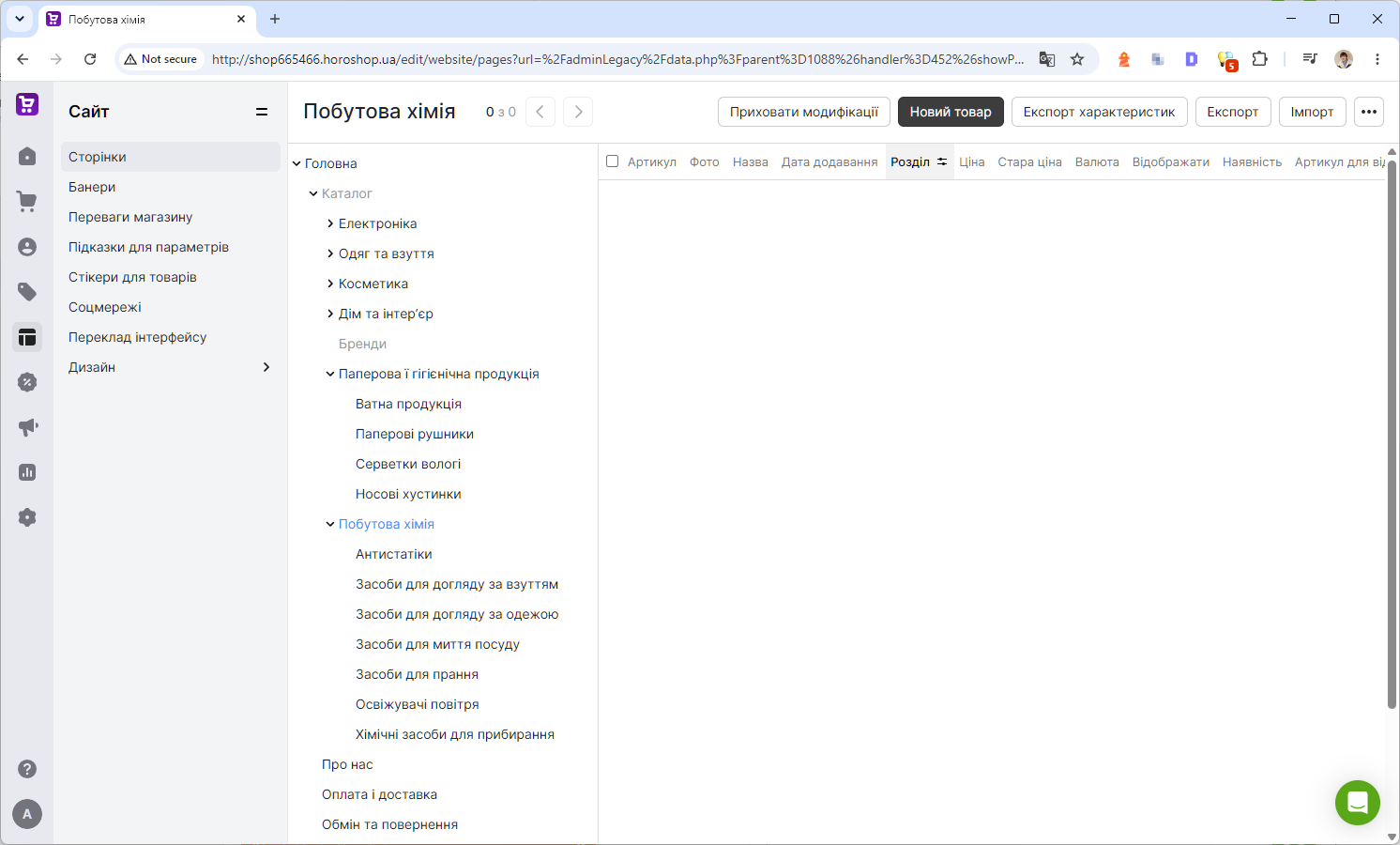
Task: Collapse the Сайт menu with the hamburger toggle
Action: (262, 112)
